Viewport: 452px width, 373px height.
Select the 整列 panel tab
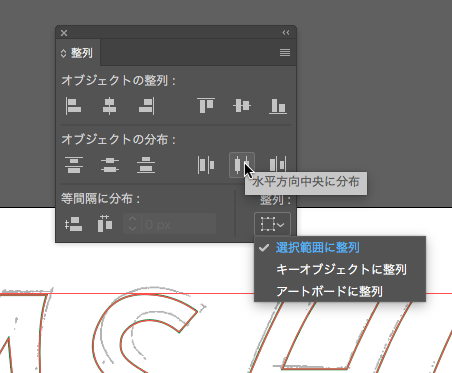coord(78,53)
